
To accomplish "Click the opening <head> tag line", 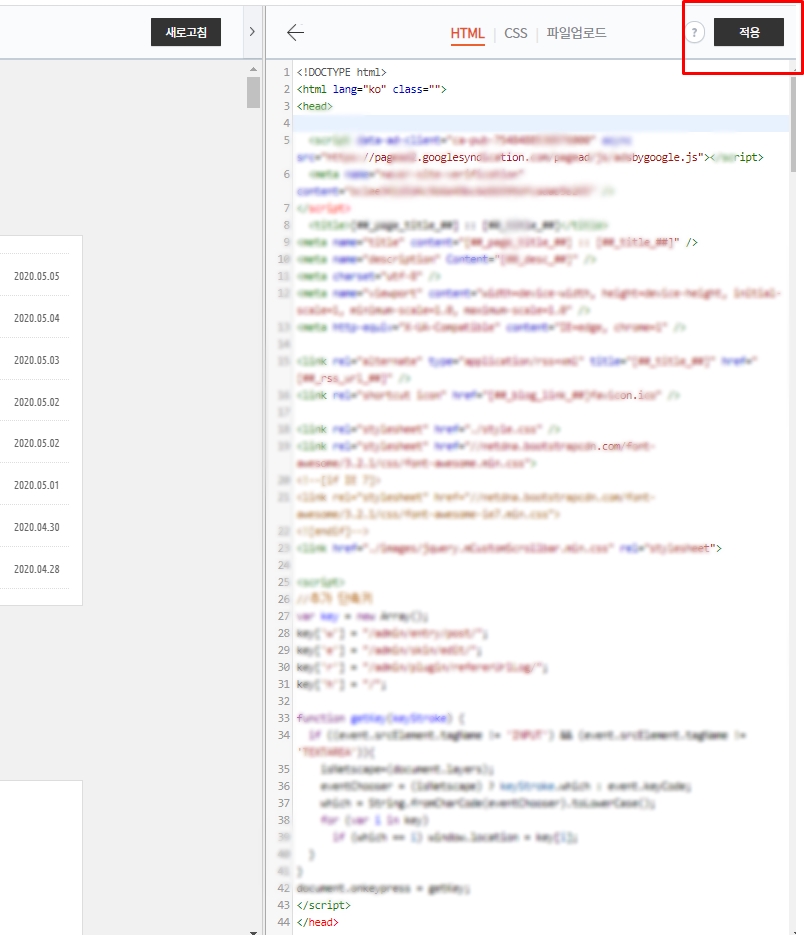I will tap(315, 106).
